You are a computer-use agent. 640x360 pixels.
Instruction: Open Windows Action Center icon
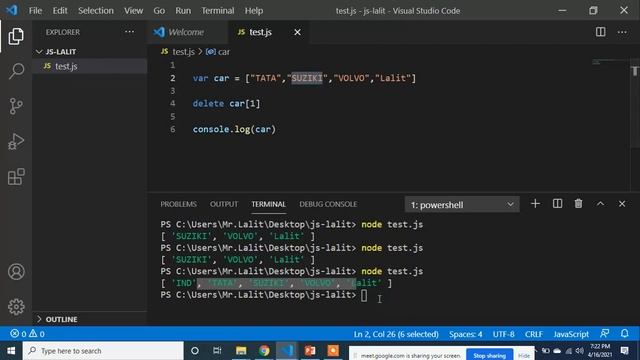click(x=624, y=351)
